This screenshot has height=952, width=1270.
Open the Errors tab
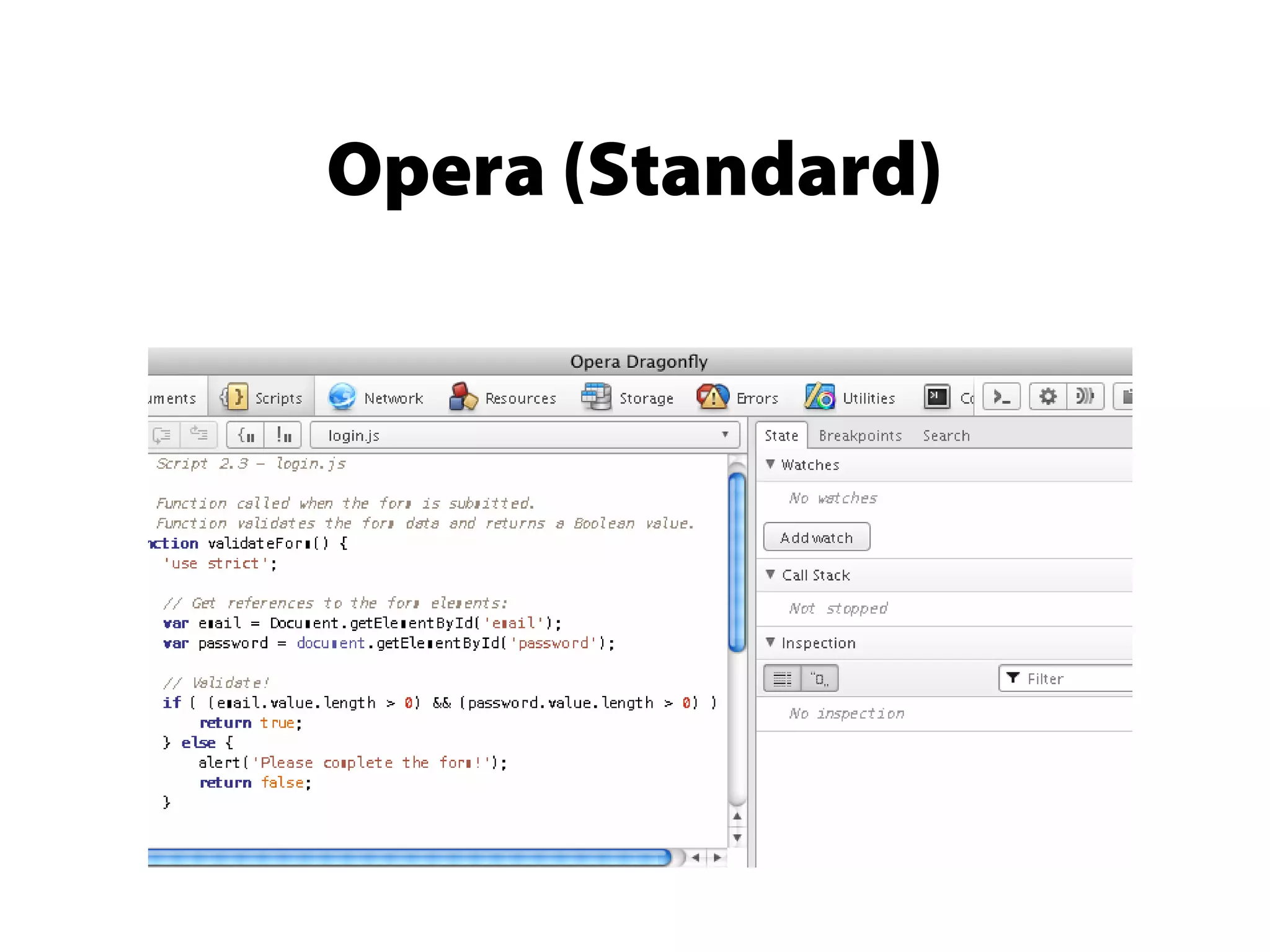[x=737, y=397]
